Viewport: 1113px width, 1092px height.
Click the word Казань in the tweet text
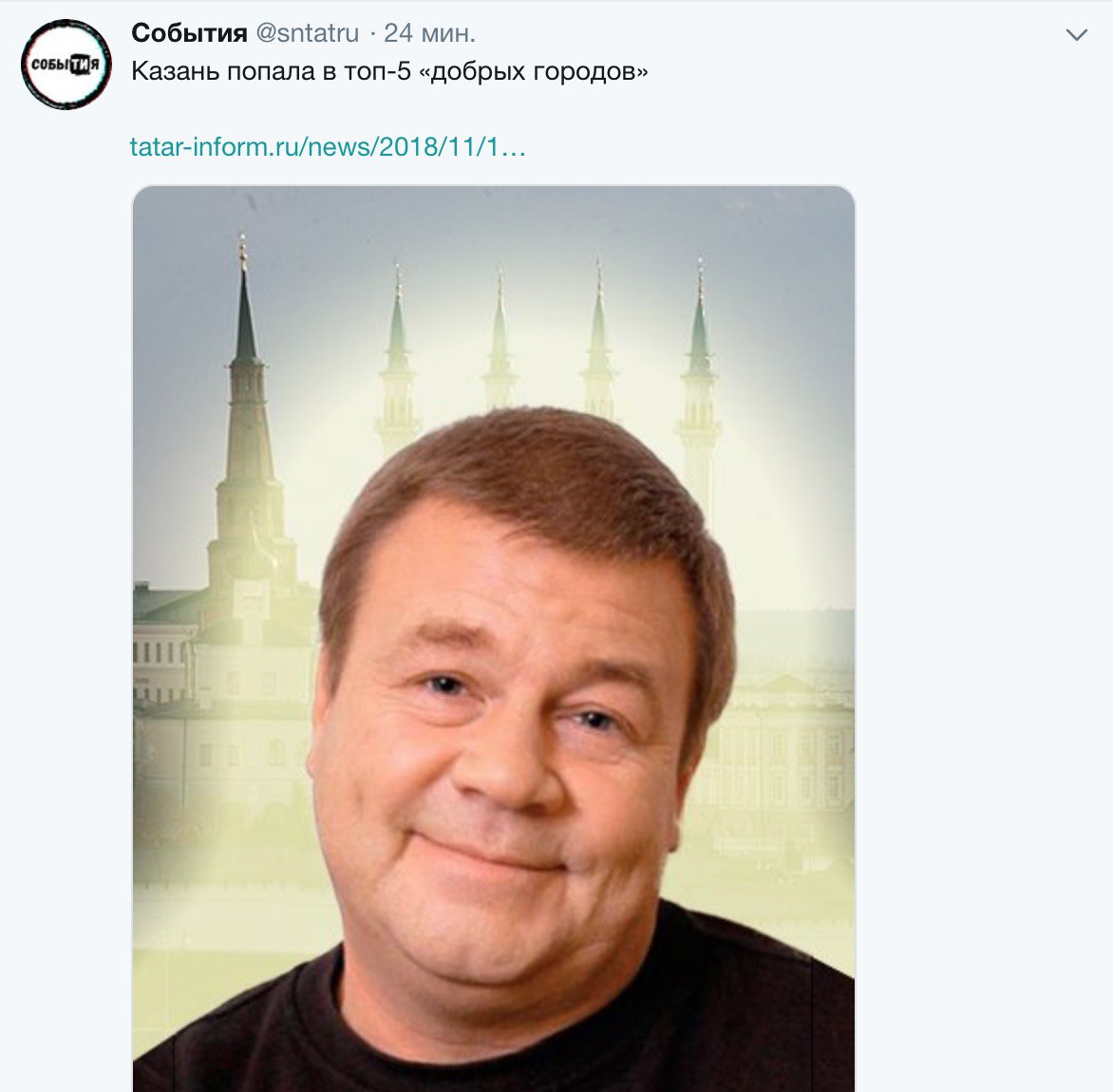pos(175,71)
